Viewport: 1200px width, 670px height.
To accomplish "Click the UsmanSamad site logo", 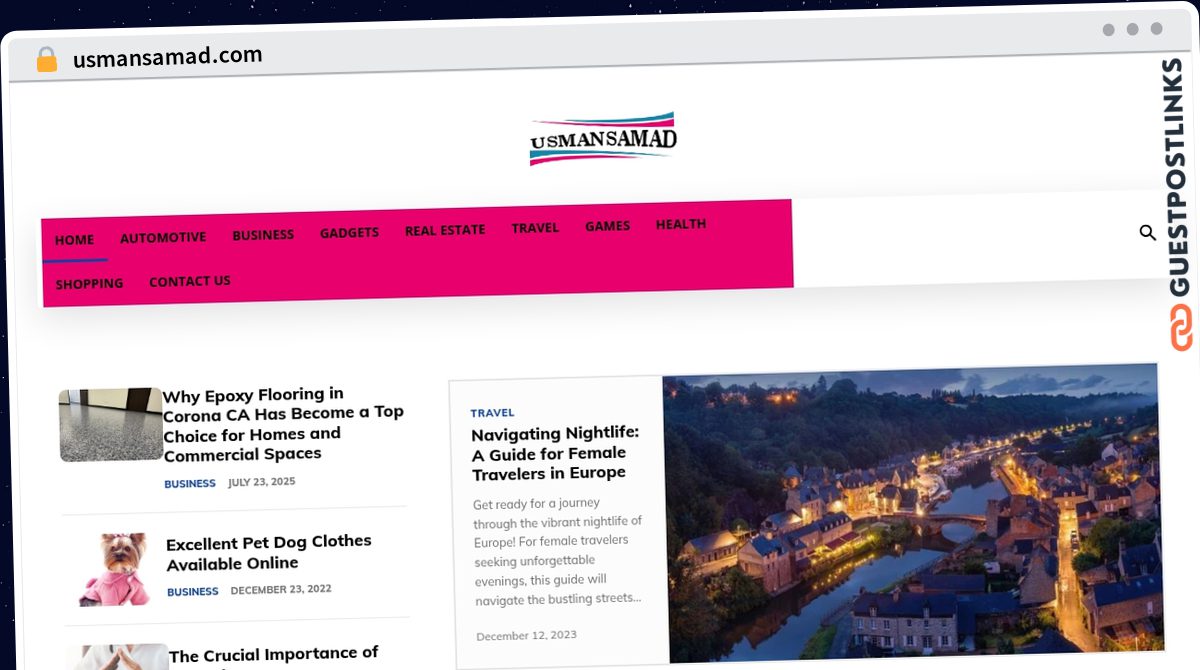I will [603, 139].
